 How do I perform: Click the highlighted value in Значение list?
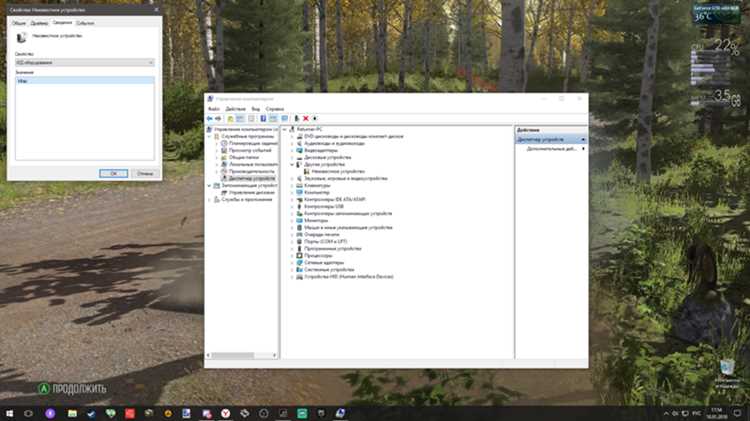point(85,81)
